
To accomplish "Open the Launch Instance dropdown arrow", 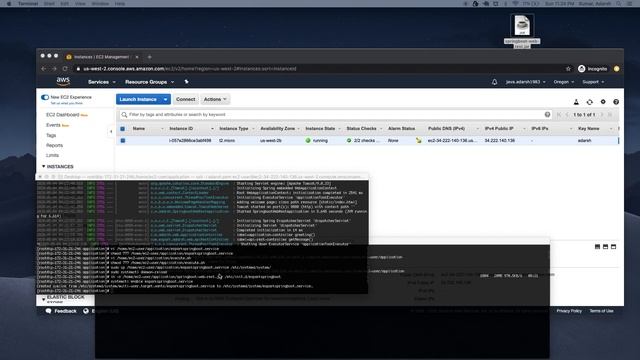I will click(165, 99).
